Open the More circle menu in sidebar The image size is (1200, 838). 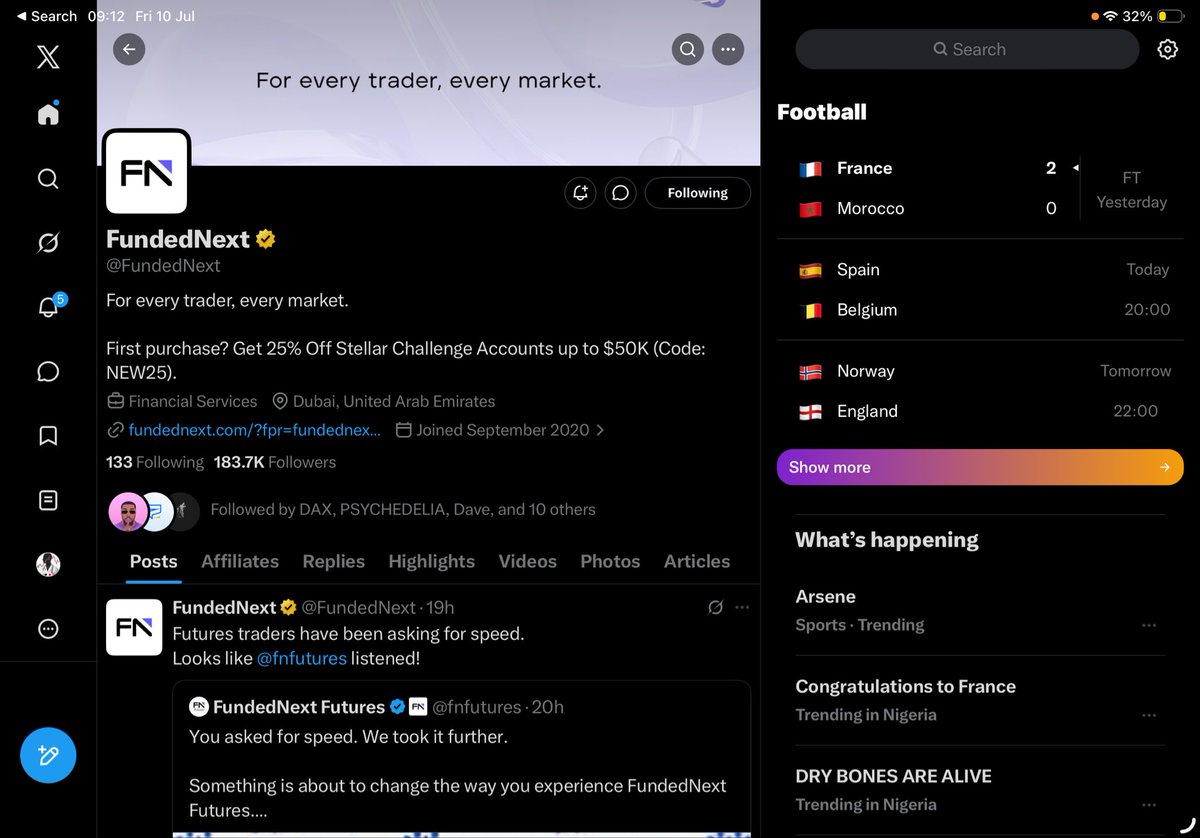(48, 629)
